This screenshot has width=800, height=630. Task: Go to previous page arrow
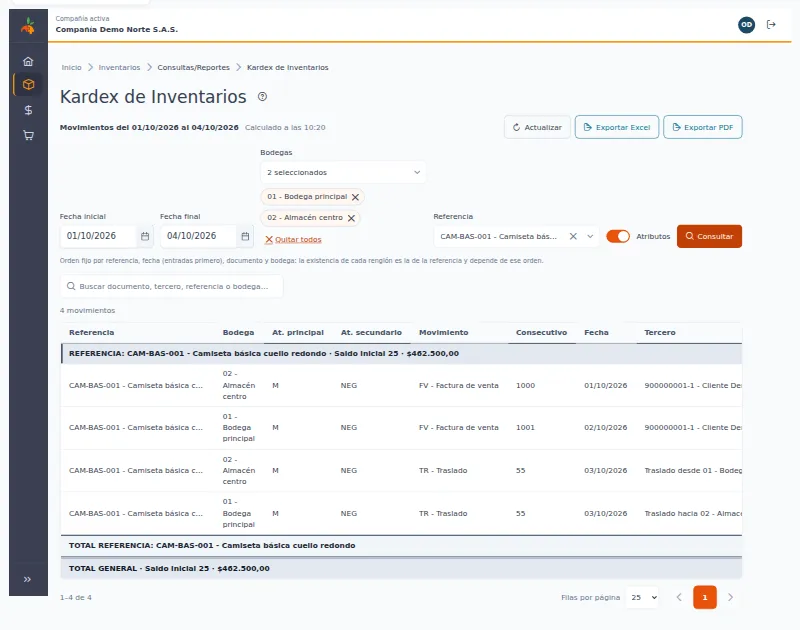tap(679, 597)
